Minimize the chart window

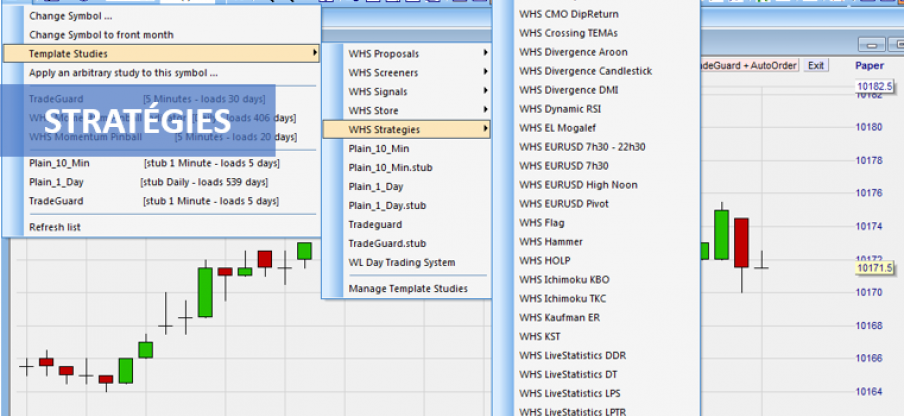tap(872, 45)
